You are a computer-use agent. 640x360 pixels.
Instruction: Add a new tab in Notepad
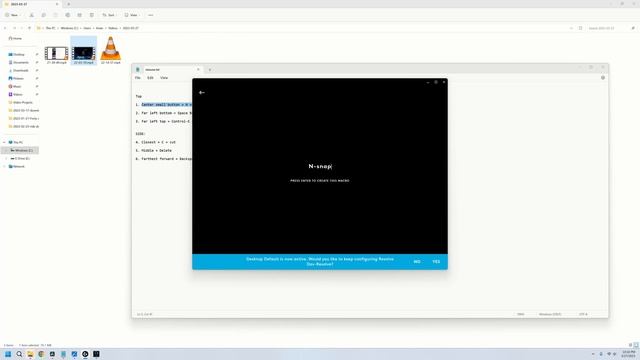click(210, 70)
